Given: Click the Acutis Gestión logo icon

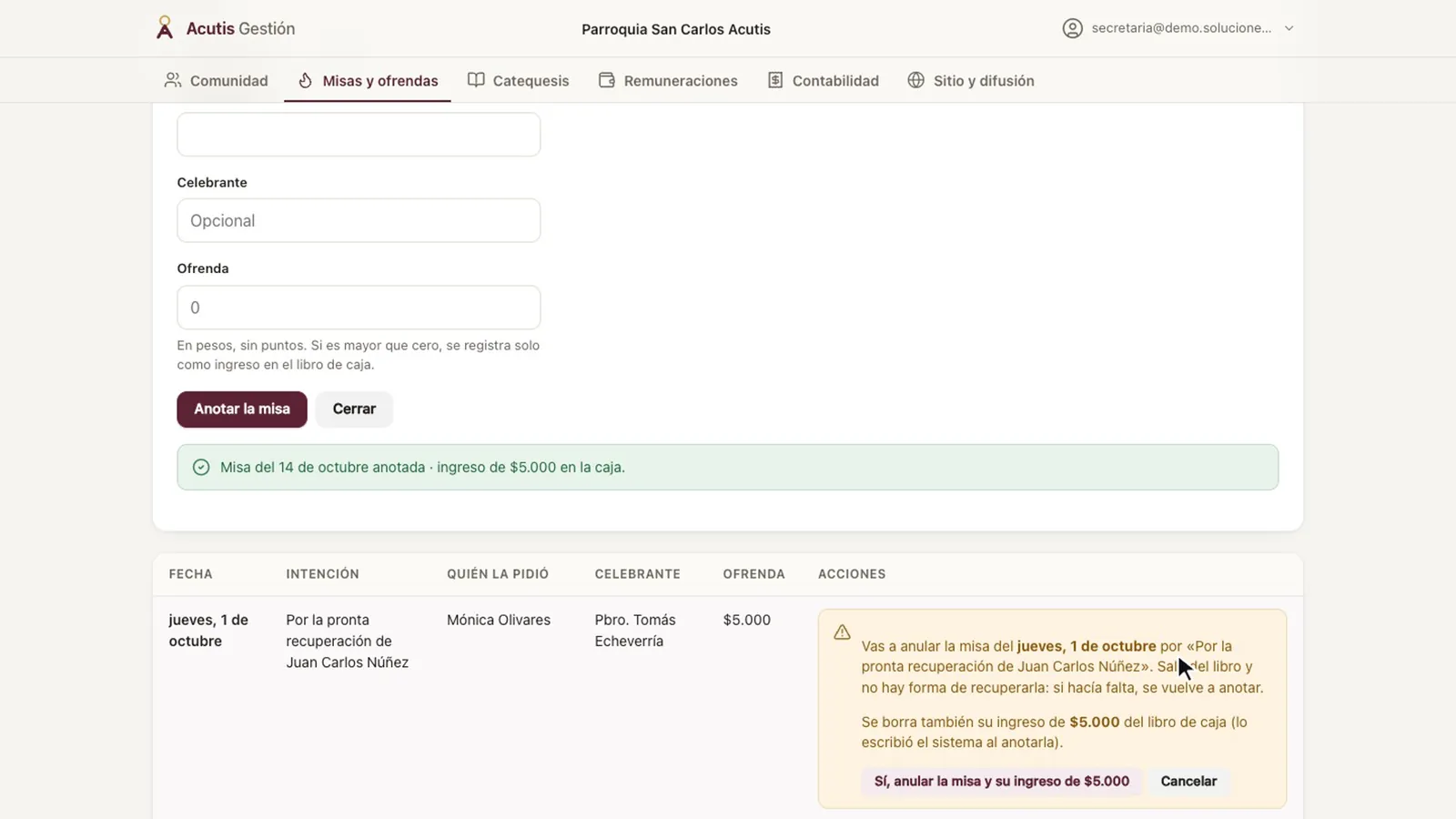Looking at the screenshot, I should coord(165,28).
